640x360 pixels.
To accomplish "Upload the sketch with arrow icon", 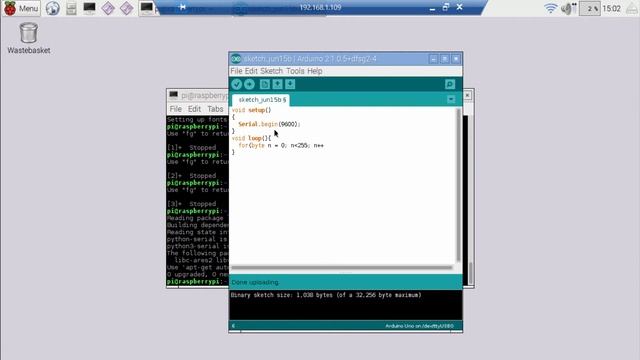I will coord(249,84).
